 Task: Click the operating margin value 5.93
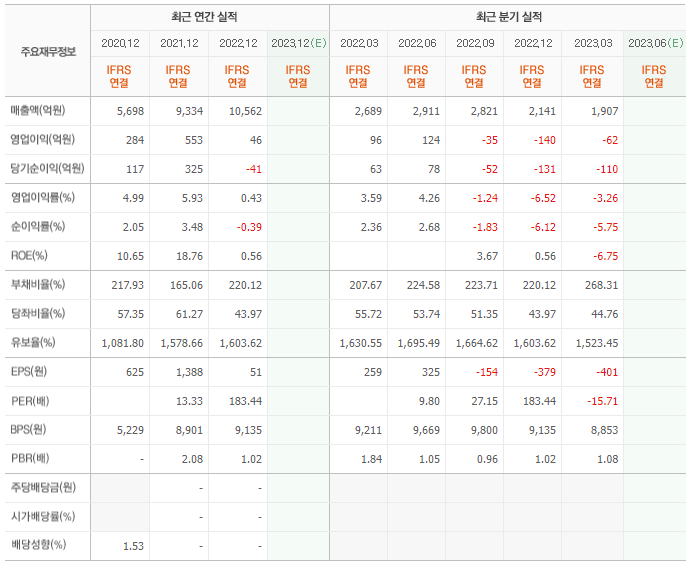click(x=193, y=198)
